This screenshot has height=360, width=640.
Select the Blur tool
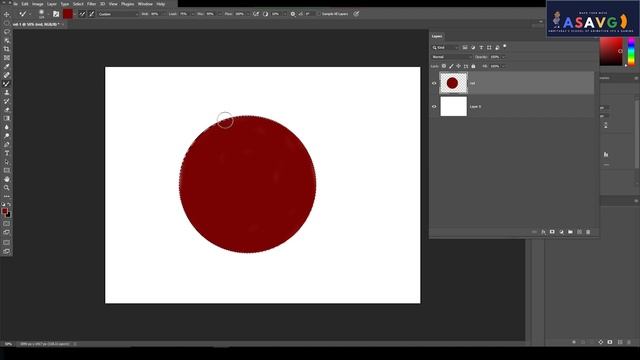pos(7,127)
